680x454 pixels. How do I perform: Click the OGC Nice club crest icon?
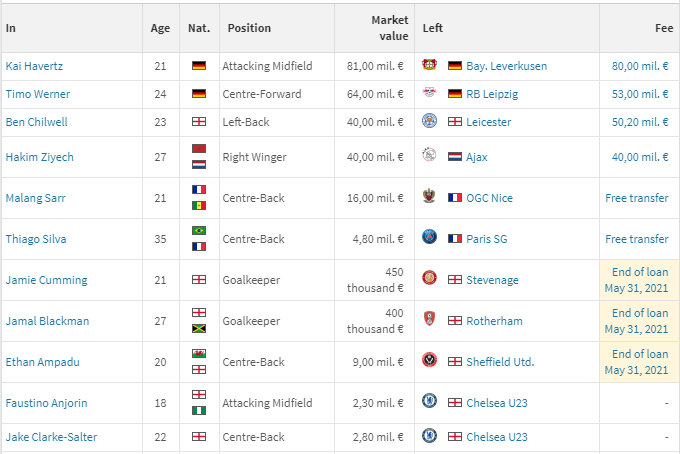click(429, 198)
